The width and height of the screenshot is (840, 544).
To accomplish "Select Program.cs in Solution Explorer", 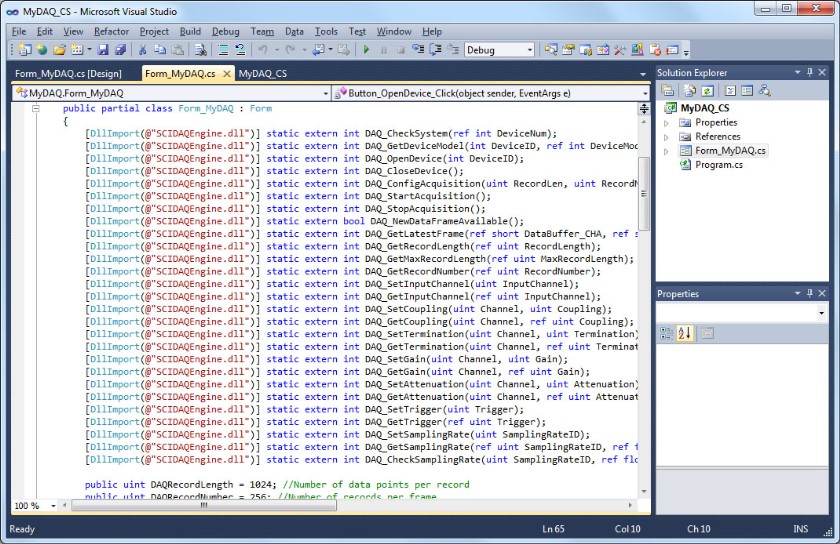I will click(718, 165).
